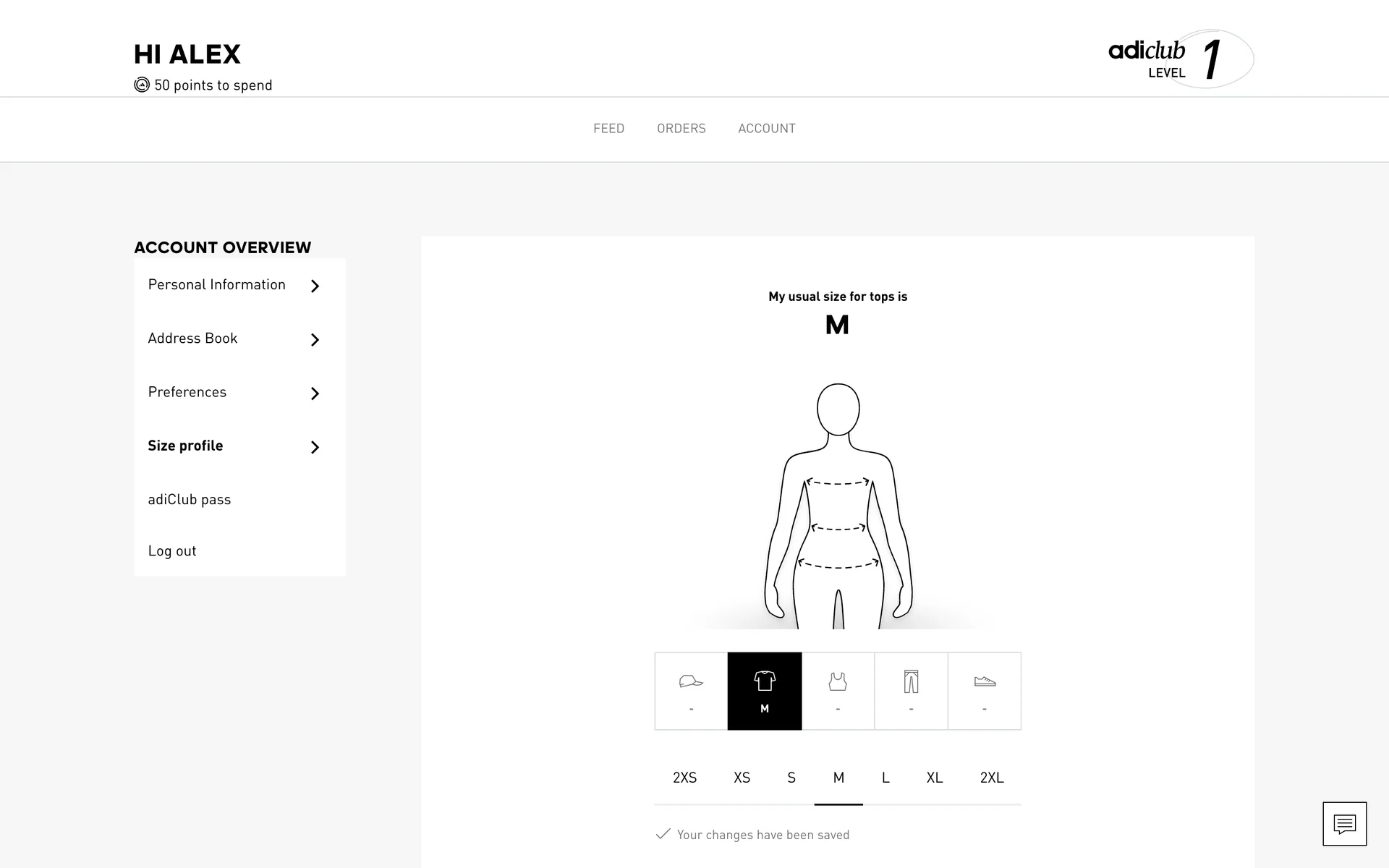Switch to the ORDERS tab
Viewport: 1389px width, 868px height.
(x=681, y=129)
